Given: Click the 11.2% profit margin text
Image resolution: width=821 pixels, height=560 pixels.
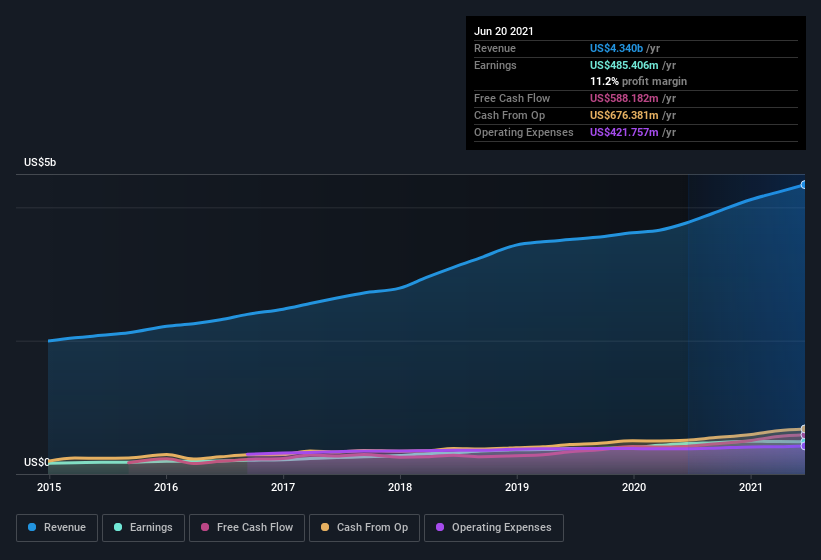Looking at the screenshot, I should pos(638,81).
